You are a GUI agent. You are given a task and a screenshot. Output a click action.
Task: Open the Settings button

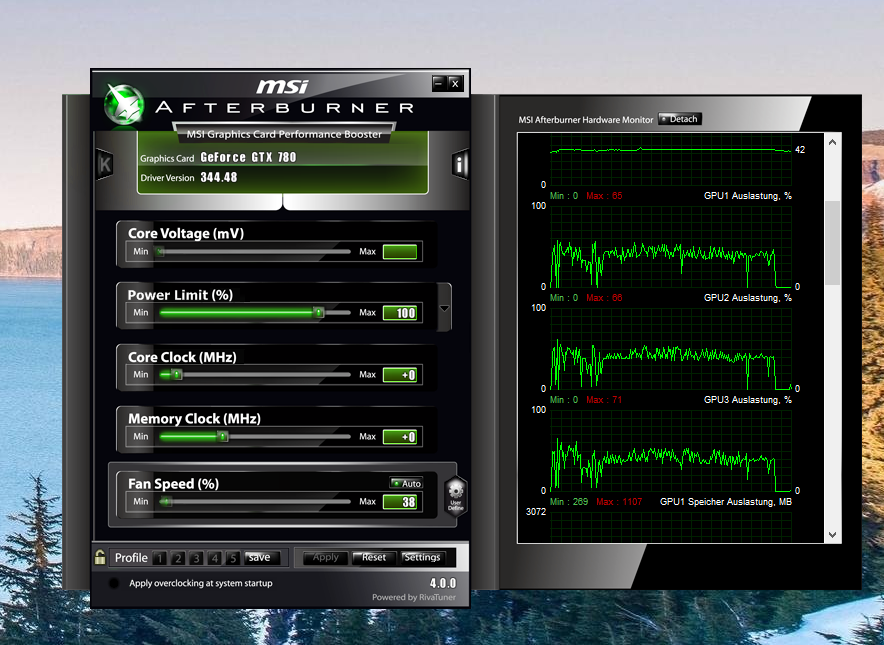click(x=422, y=558)
